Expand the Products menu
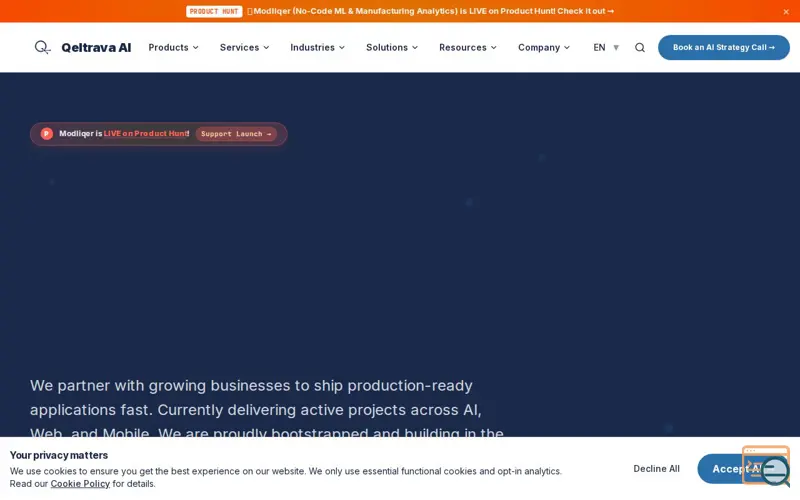Screen dimensions: 800x500 pyautogui.click(x=173, y=47)
